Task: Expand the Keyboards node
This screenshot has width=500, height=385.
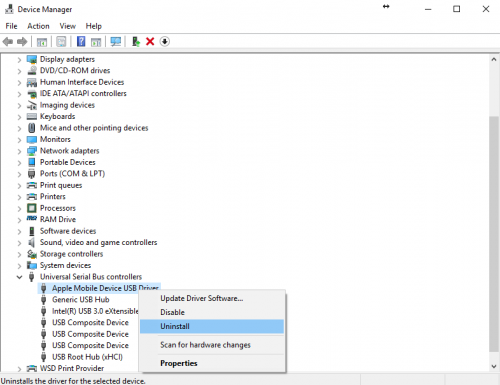Action: pos(19,117)
